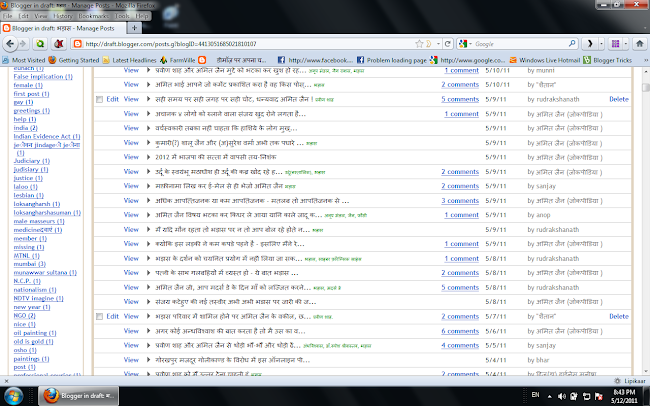Click Delete on the 5/7/11 post row
The width and height of the screenshot is (650, 406).
(x=618, y=316)
